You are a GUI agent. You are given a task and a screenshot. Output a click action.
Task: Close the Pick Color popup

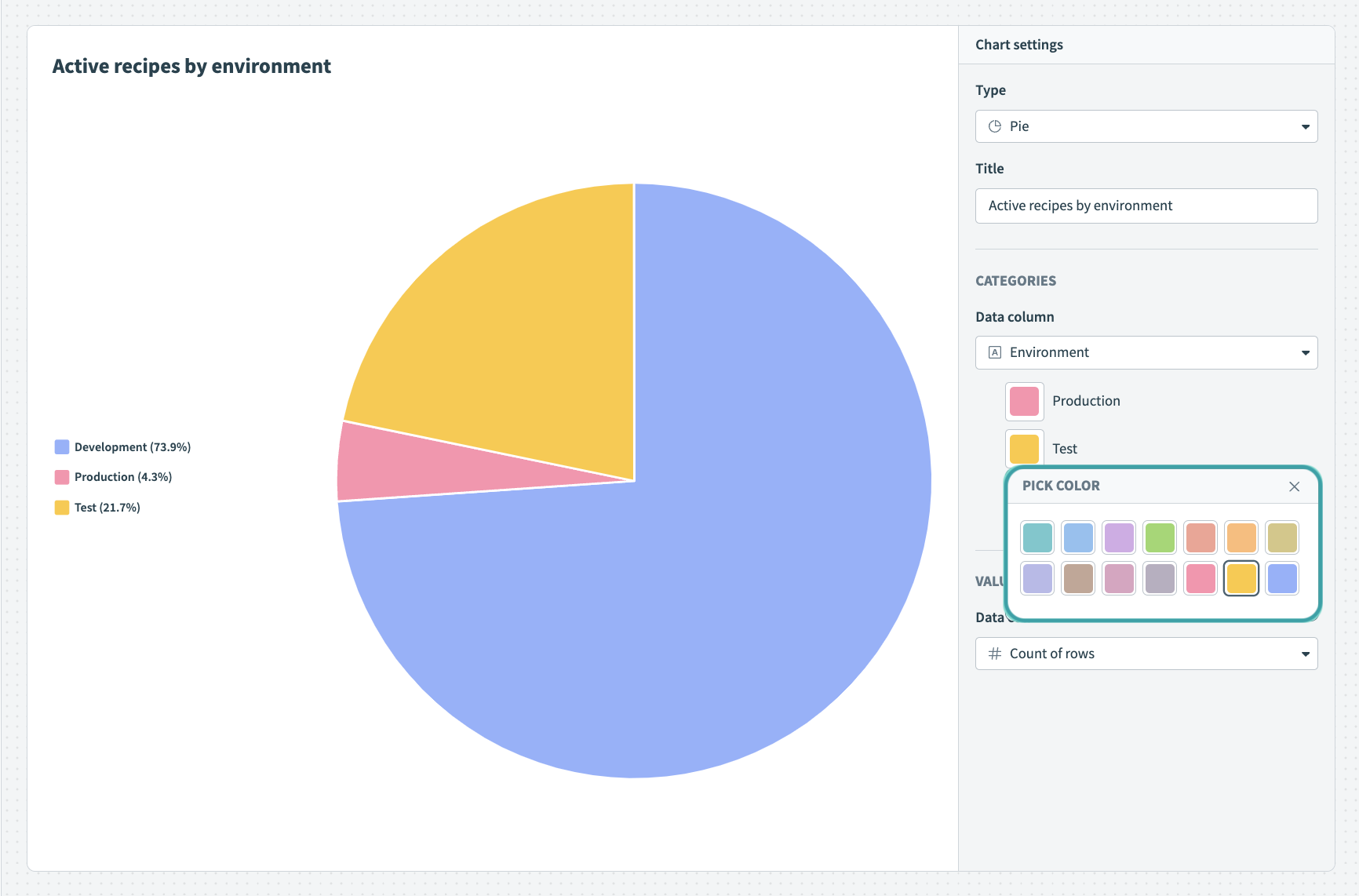click(x=1294, y=486)
